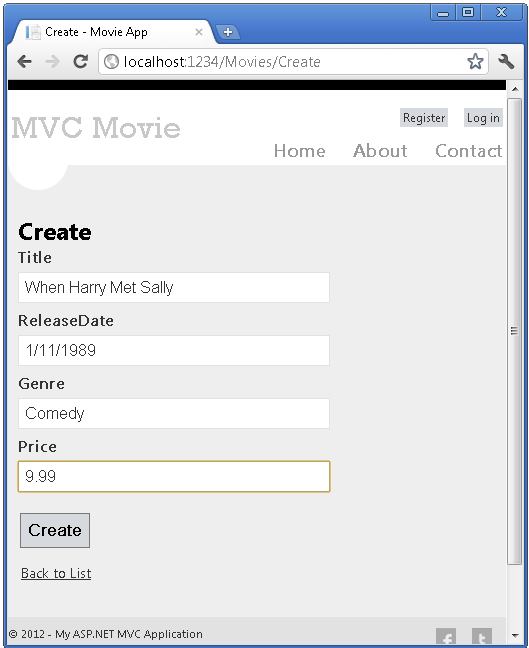
Task: Go back with the browser back arrow
Action: coord(25,62)
